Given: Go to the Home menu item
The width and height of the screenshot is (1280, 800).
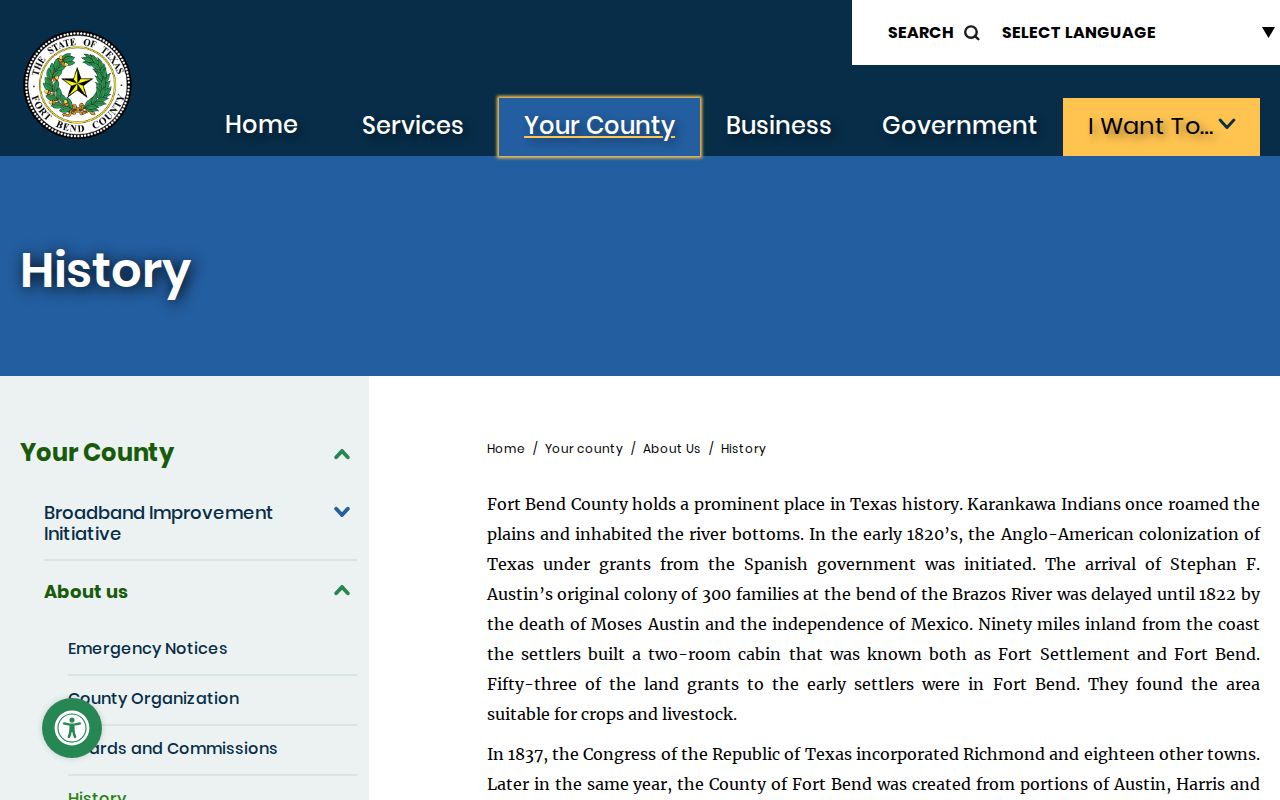Looking at the screenshot, I should click(x=261, y=125).
